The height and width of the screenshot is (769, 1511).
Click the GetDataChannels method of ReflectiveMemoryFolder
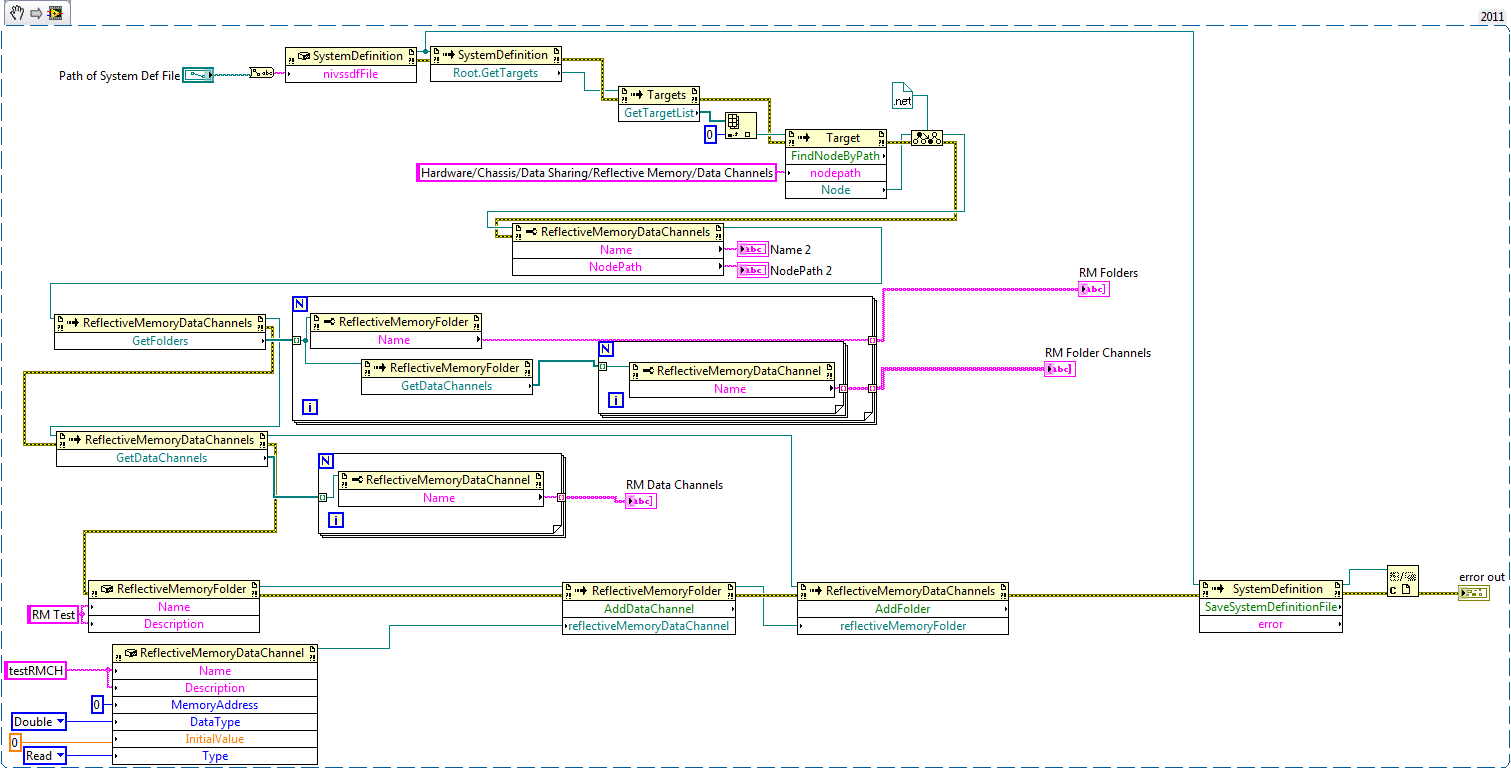[x=447, y=386]
